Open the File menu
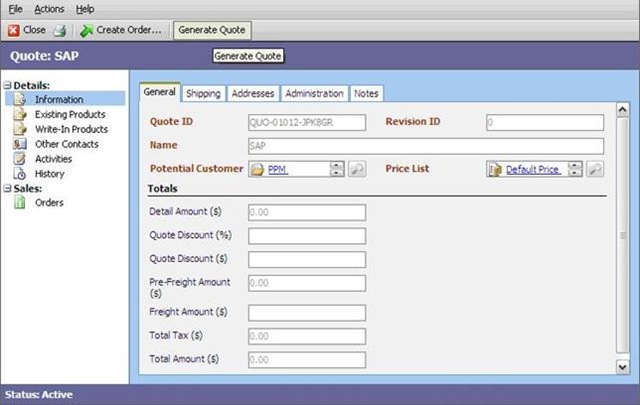Screen dimensions: 640x405 pos(16,9)
